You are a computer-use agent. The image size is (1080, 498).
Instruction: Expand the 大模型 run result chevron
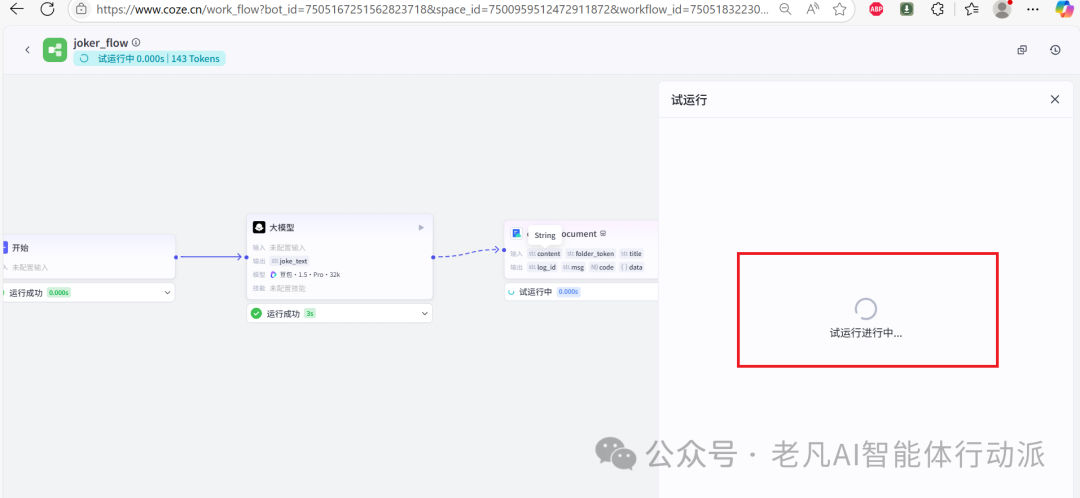point(424,313)
